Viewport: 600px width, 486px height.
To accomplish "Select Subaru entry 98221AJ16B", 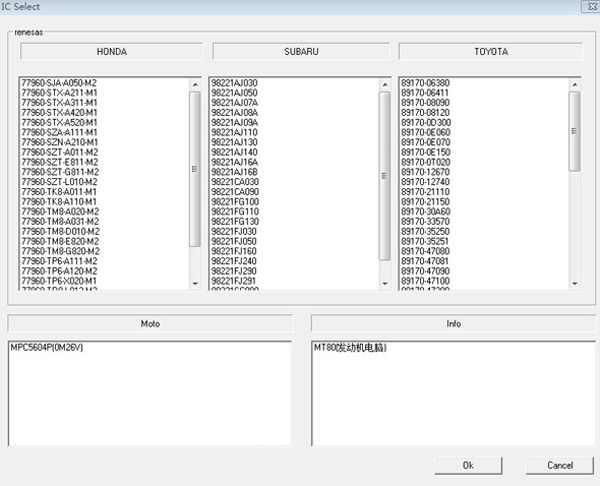I will [x=234, y=172].
